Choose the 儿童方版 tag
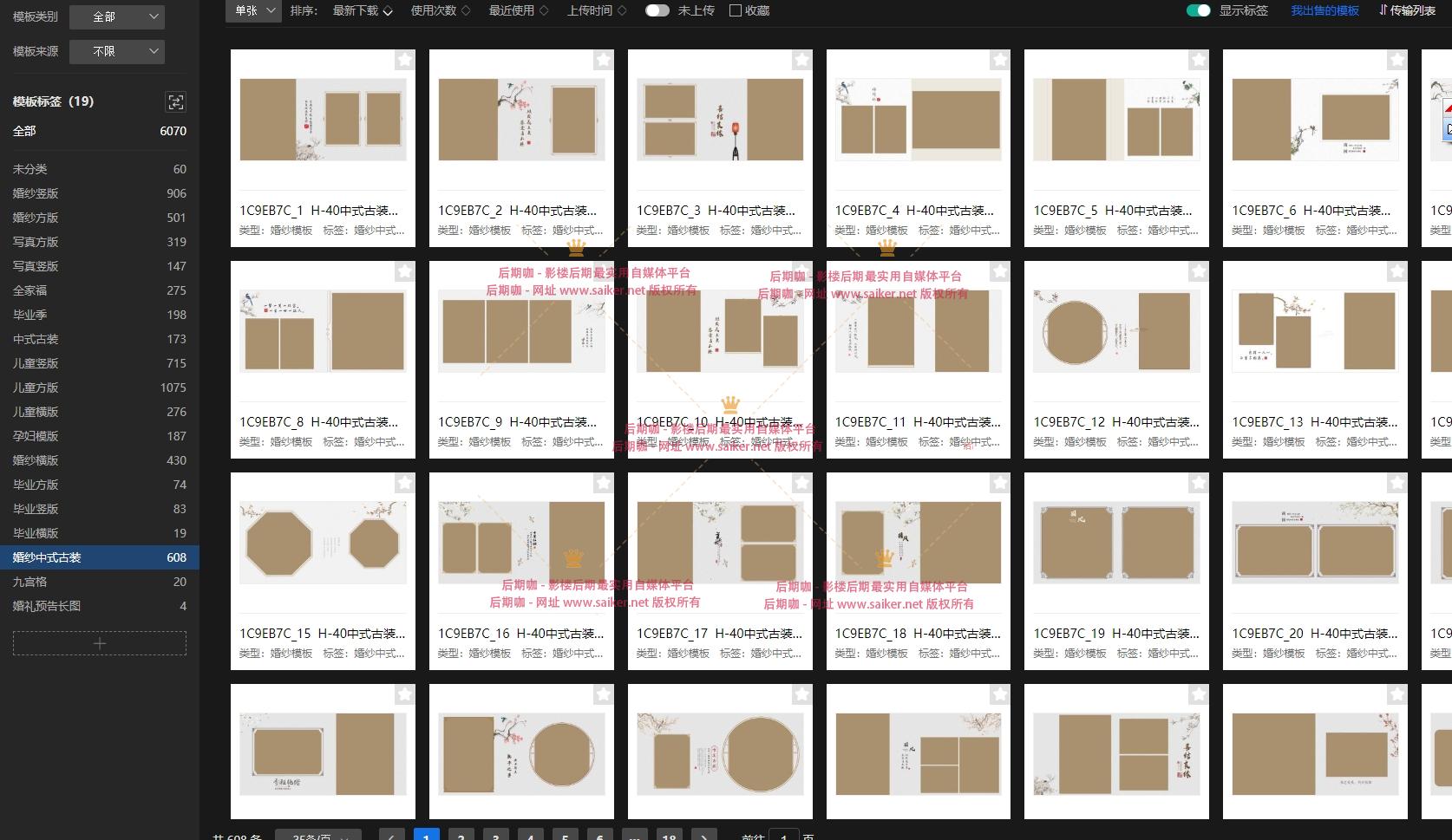 (100, 387)
